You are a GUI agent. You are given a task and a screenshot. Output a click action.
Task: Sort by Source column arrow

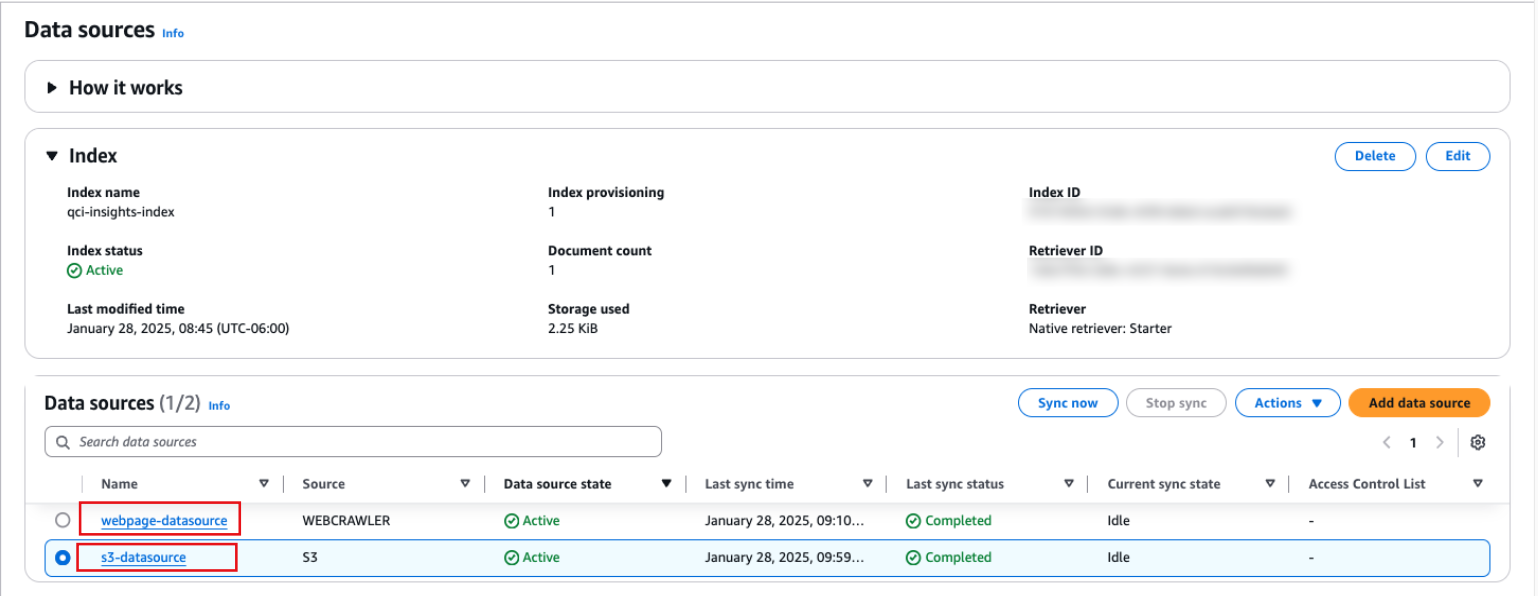(x=465, y=484)
